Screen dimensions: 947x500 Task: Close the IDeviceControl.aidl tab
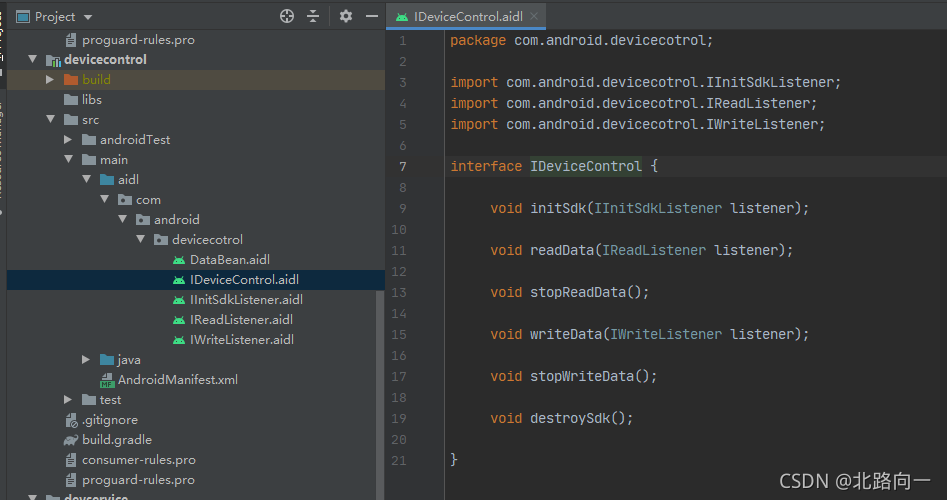[x=534, y=16]
